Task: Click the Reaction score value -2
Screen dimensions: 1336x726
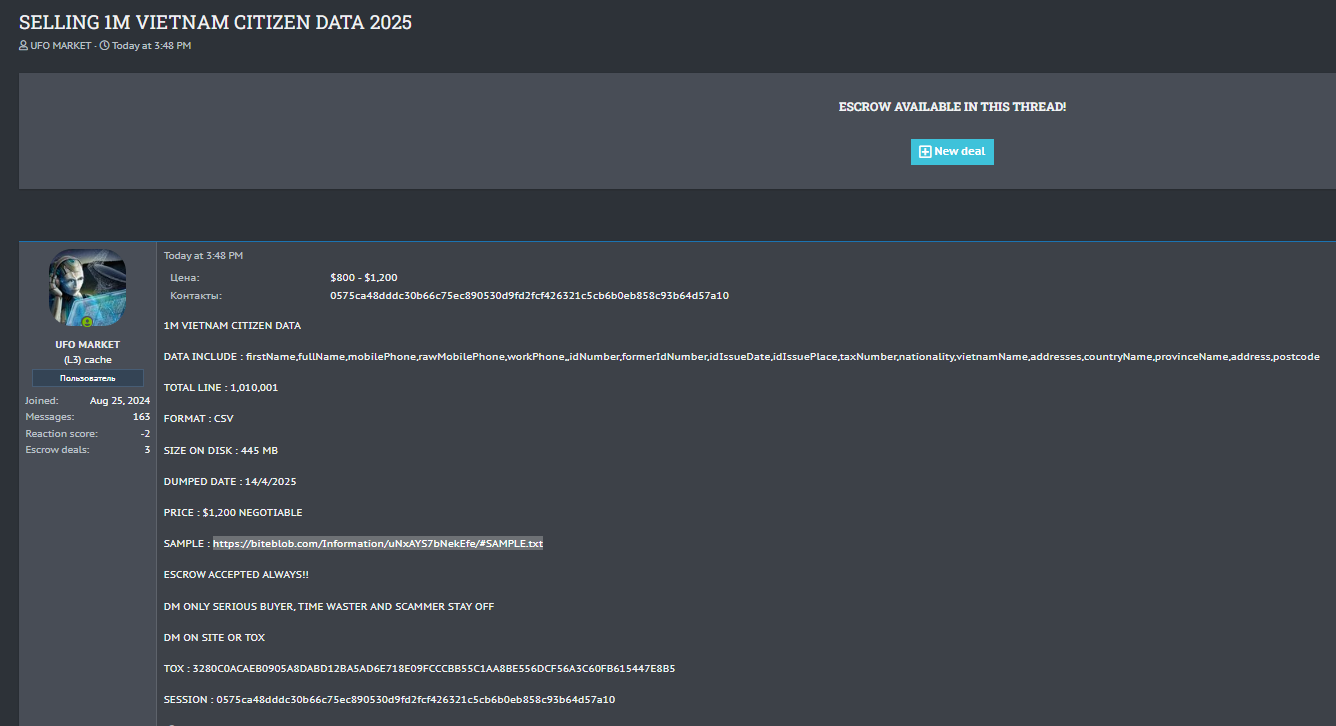Action: coord(144,434)
